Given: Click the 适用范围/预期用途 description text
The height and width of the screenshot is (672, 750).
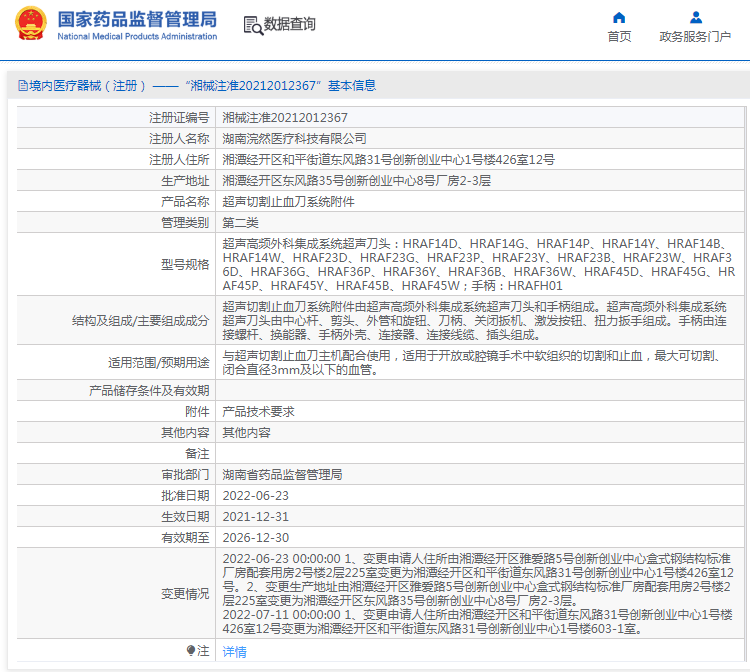Looking at the screenshot, I should (x=474, y=363).
